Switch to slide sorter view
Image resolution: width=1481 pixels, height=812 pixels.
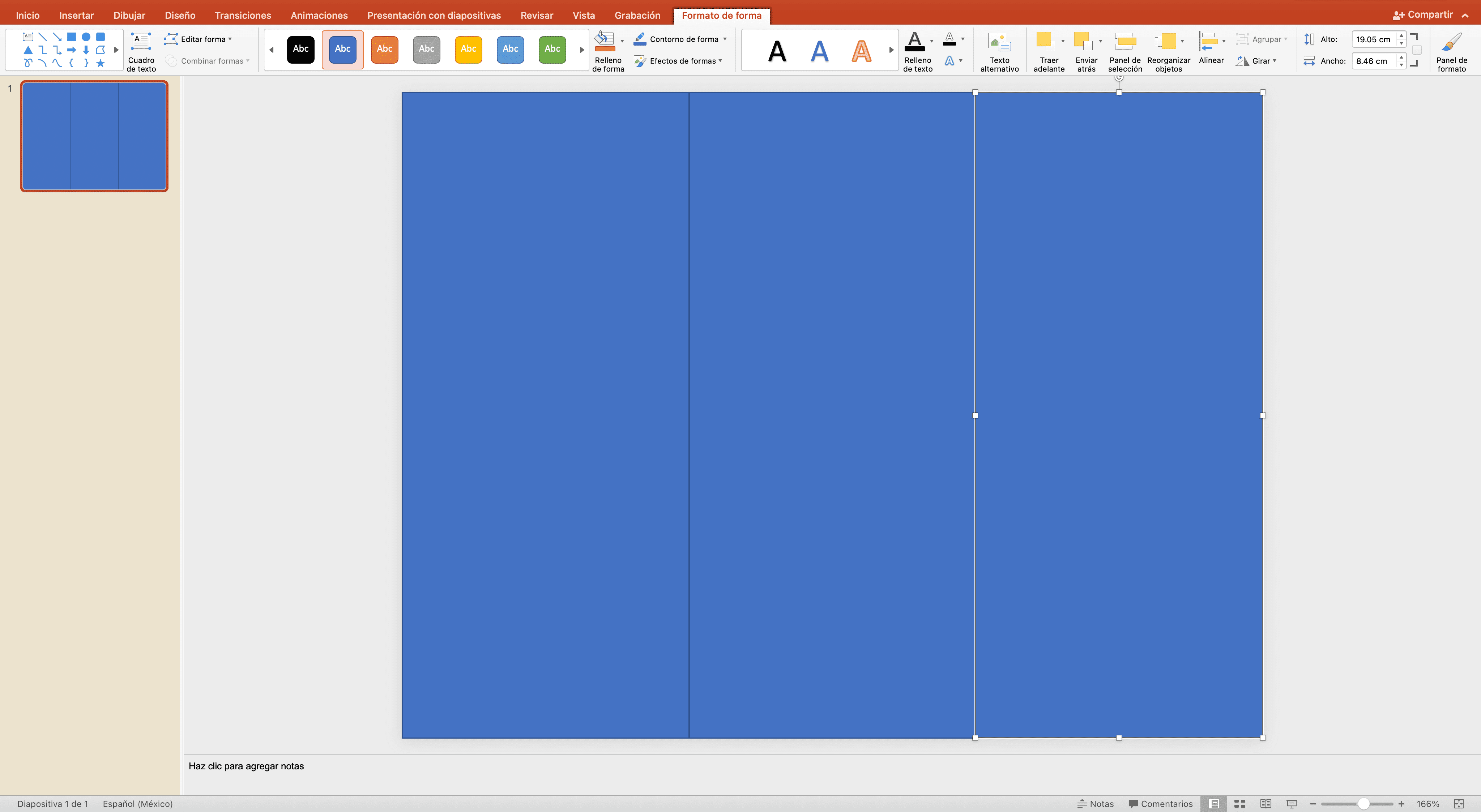tap(1239, 803)
